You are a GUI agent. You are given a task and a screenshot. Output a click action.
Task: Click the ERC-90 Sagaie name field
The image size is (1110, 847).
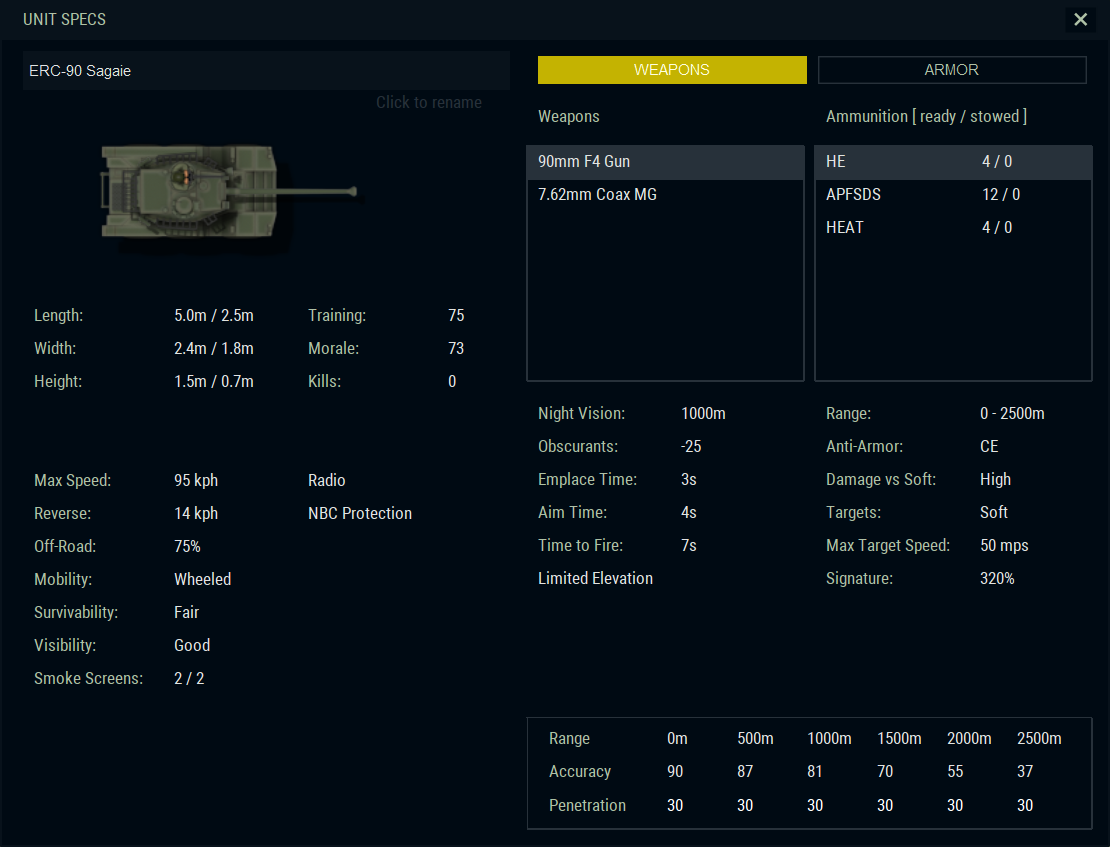coord(266,71)
